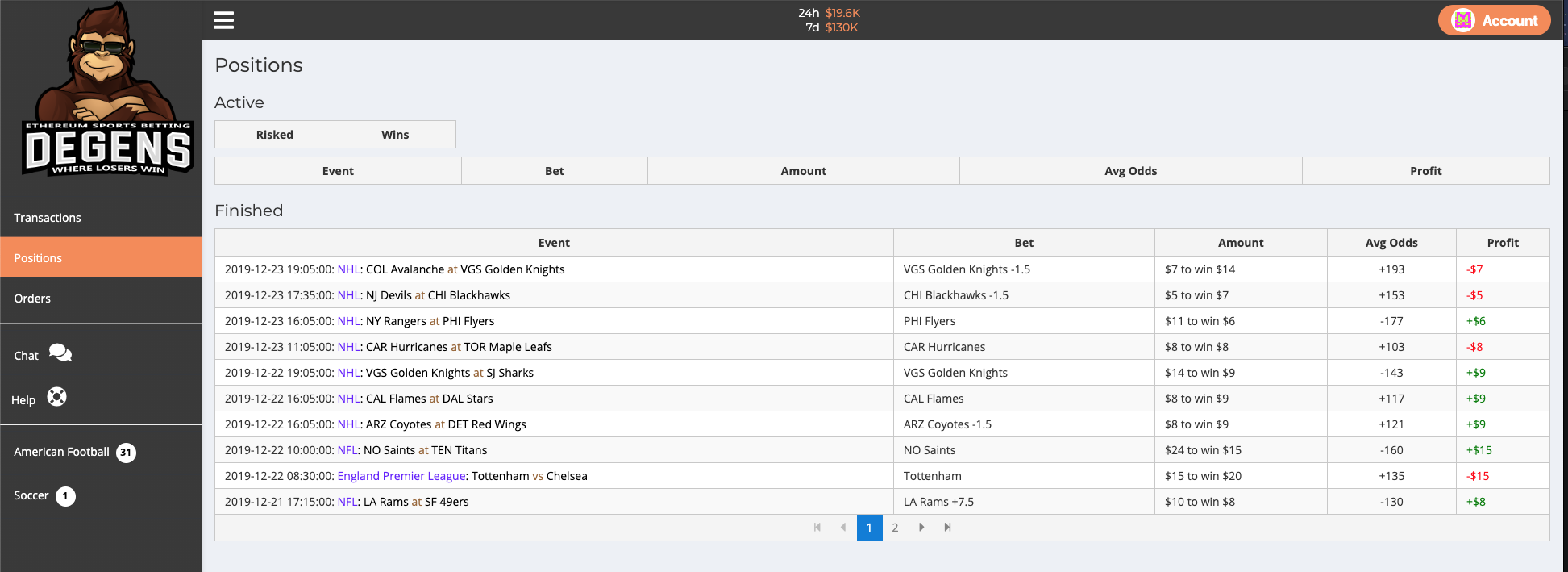This screenshot has height=572, width=1568.
Task: Click '-143' avg odds cell
Action: click(x=1391, y=373)
